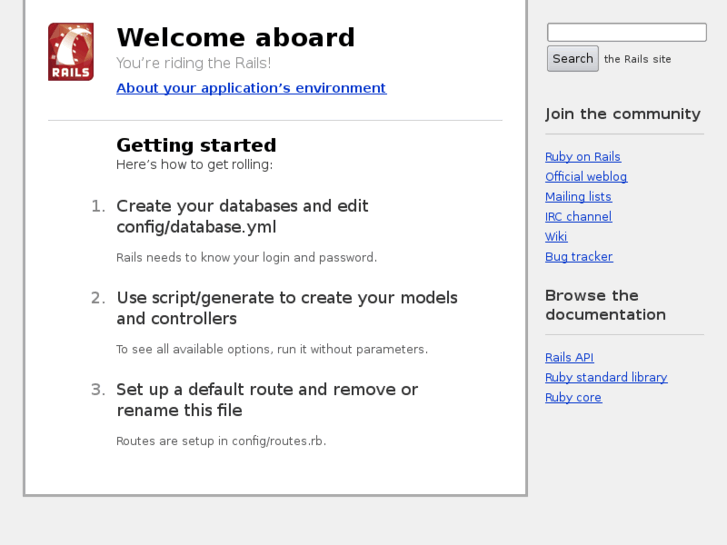727x545 pixels.
Task: Go to the IRC channel link
Action: 578,217
